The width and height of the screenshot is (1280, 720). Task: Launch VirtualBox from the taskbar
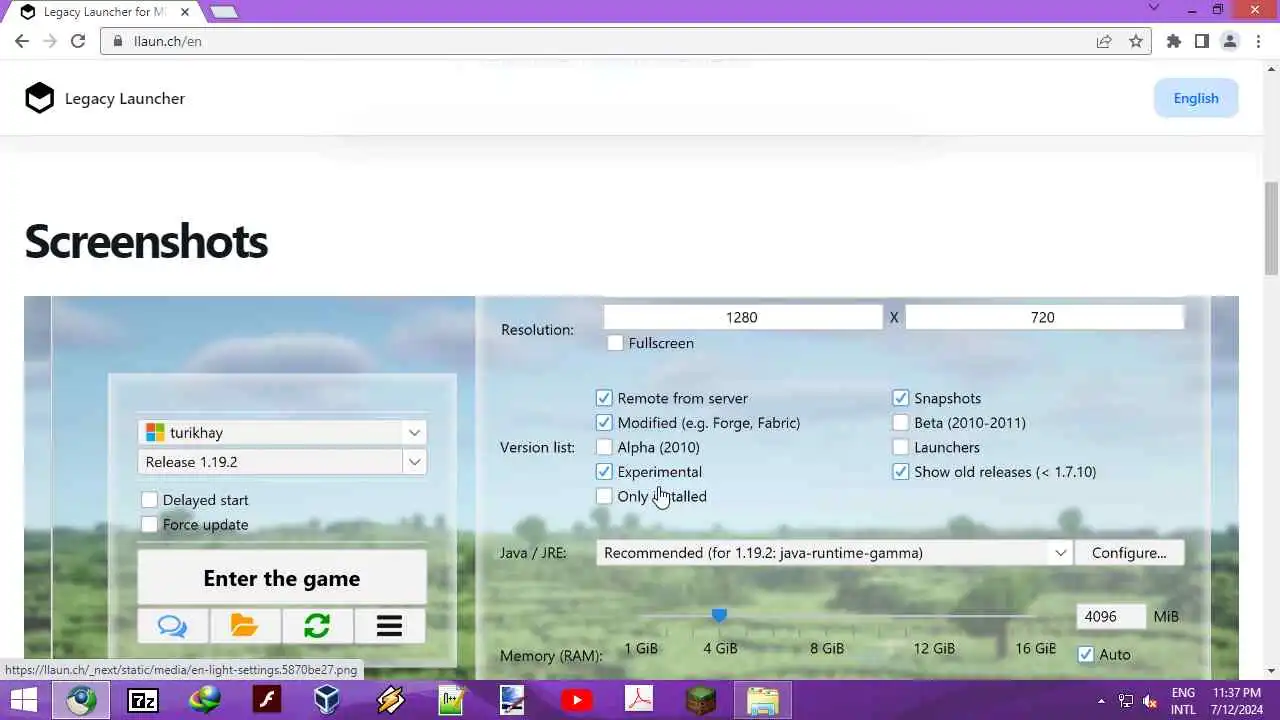327,700
